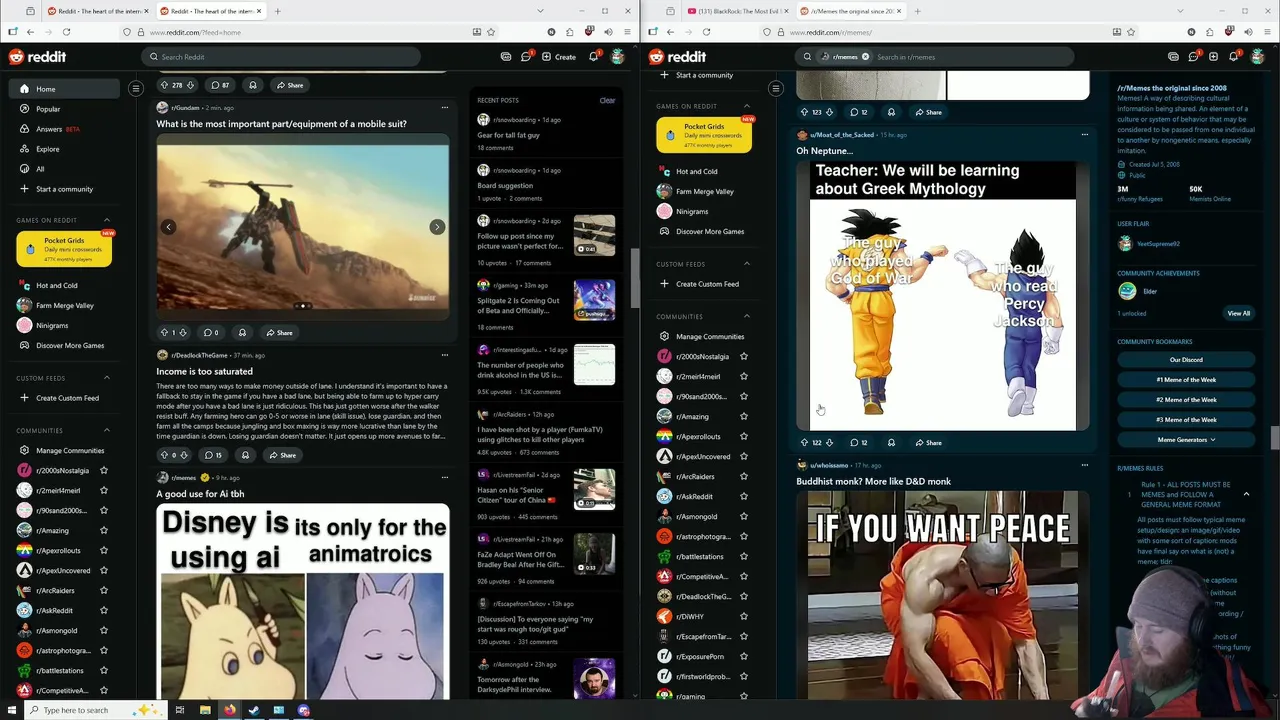The width and height of the screenshot is (1280, 720).
Task: Downvote the Gundam mobile suit post
Action: pos(184,332)
